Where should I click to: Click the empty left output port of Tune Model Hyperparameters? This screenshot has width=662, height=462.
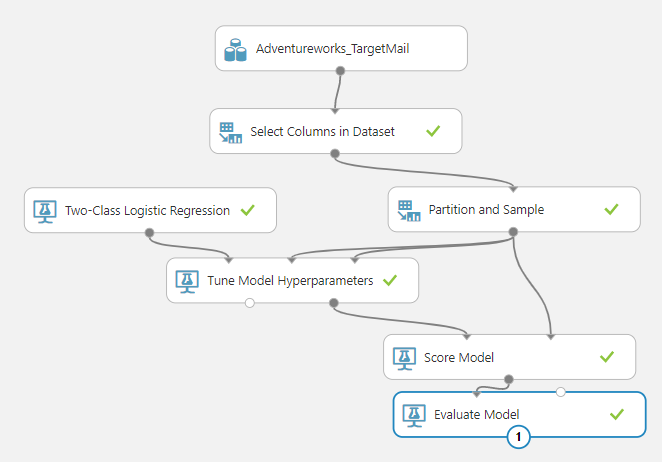pos(250,302)
